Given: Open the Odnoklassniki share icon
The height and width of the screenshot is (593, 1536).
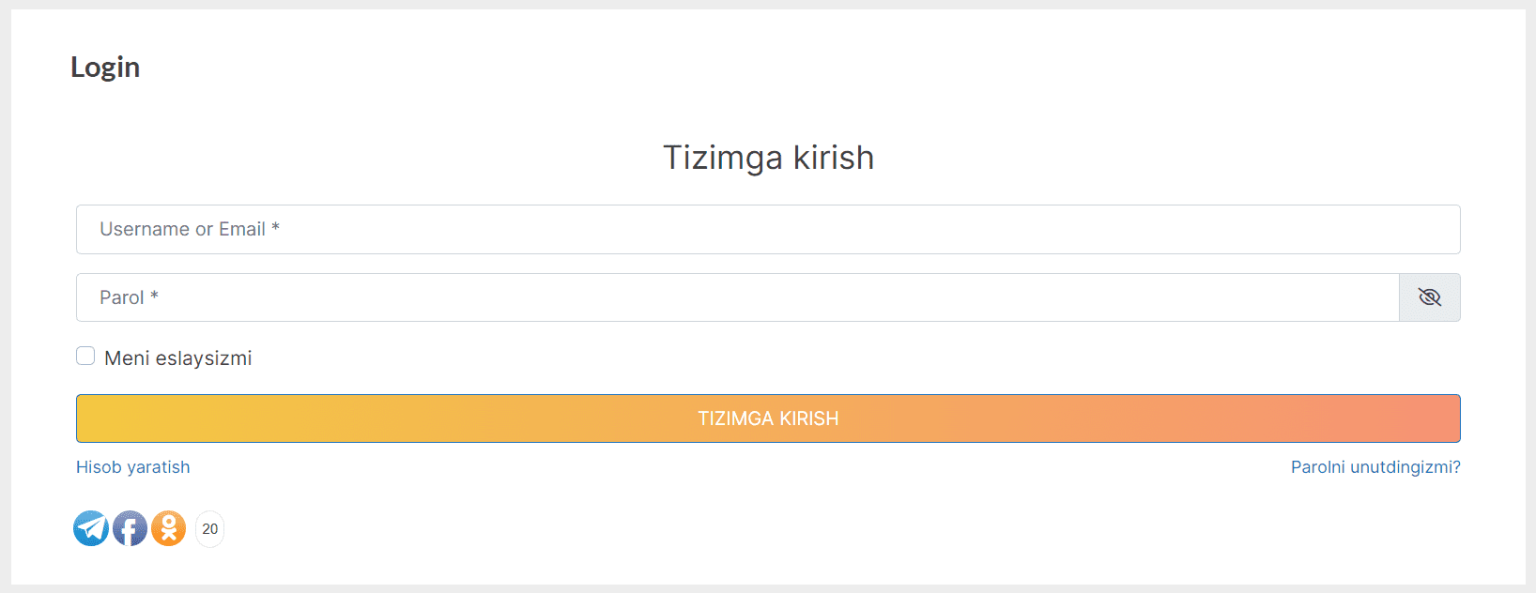Looking at the screenshot, I should [169, 528].
